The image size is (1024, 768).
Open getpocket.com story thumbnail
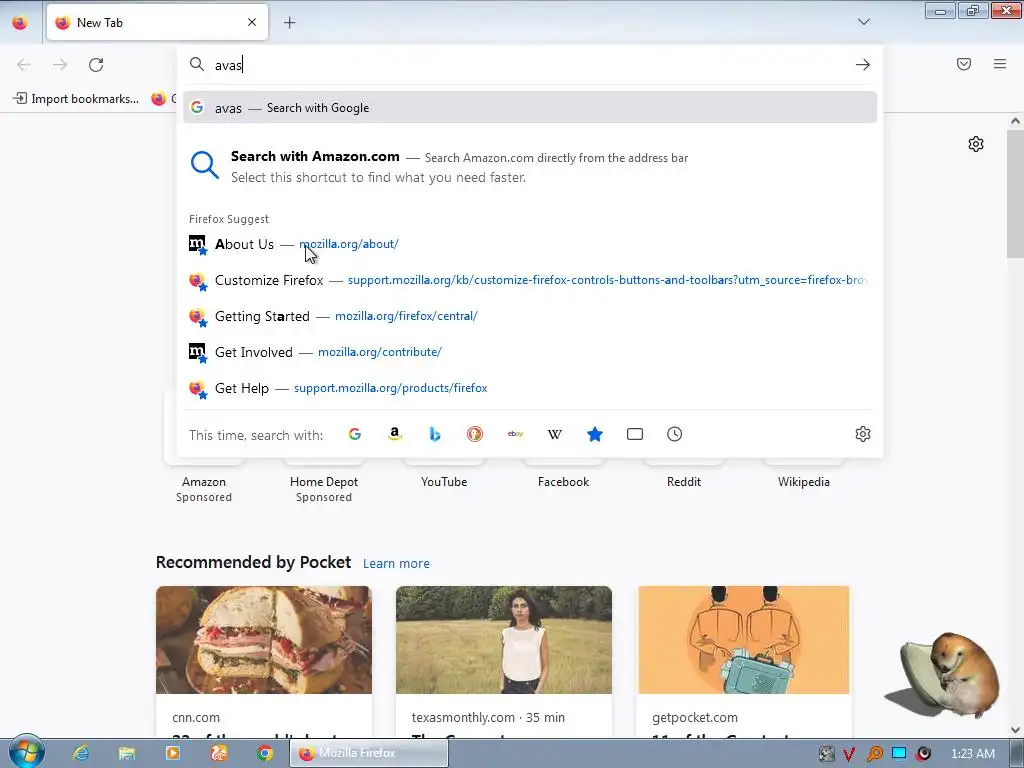click(744, 640)
